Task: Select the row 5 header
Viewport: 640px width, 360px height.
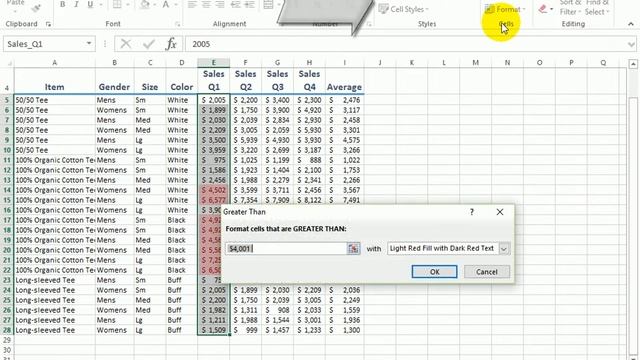Action: (7, 100)
